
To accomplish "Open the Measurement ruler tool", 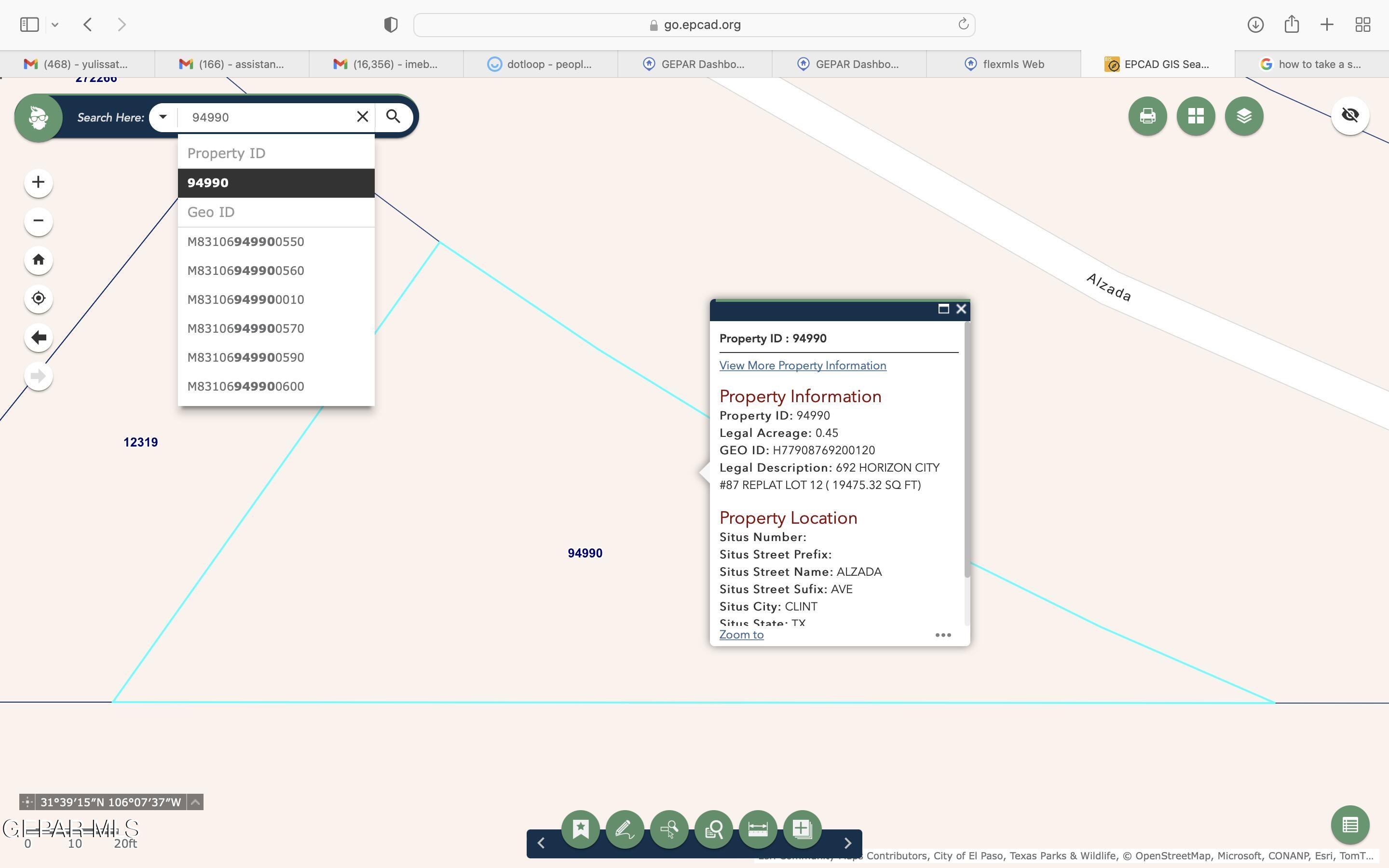I will [x=758, y=829].
